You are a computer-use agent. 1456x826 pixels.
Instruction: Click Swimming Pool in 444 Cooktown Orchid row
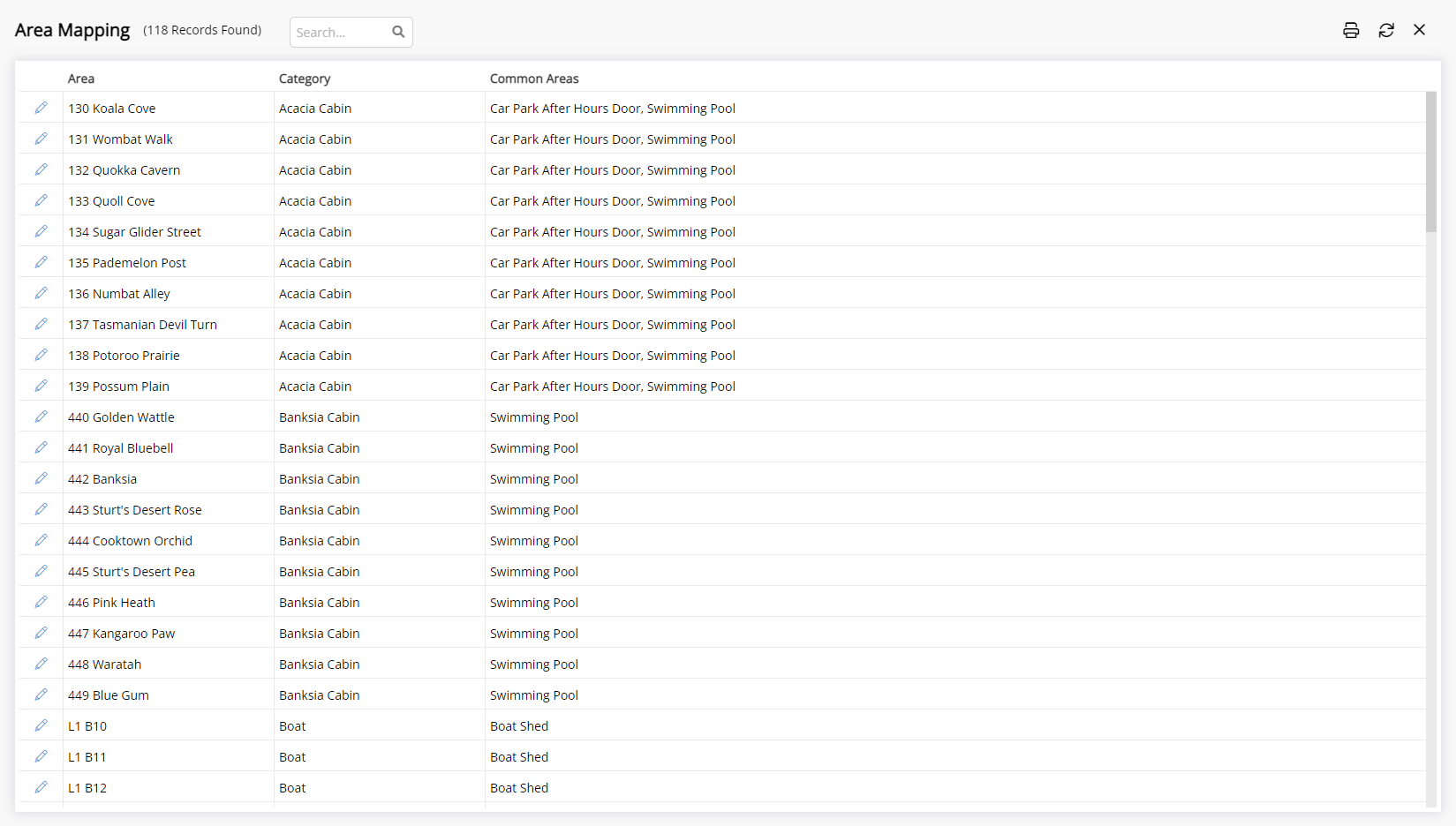point(534,541)
